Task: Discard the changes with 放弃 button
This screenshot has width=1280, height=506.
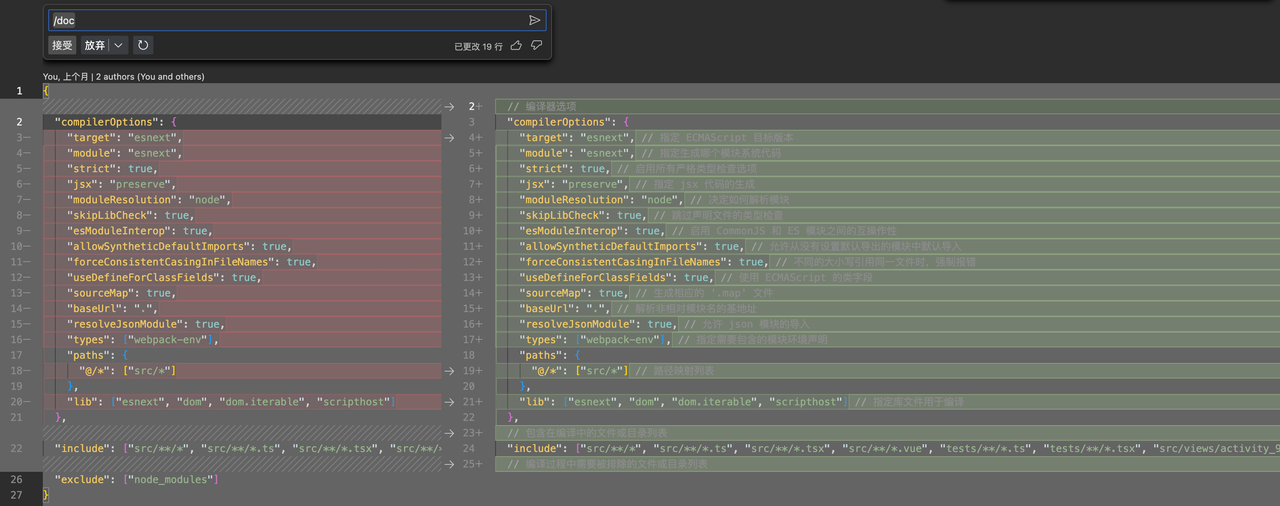Action: (x=95, y=45)
